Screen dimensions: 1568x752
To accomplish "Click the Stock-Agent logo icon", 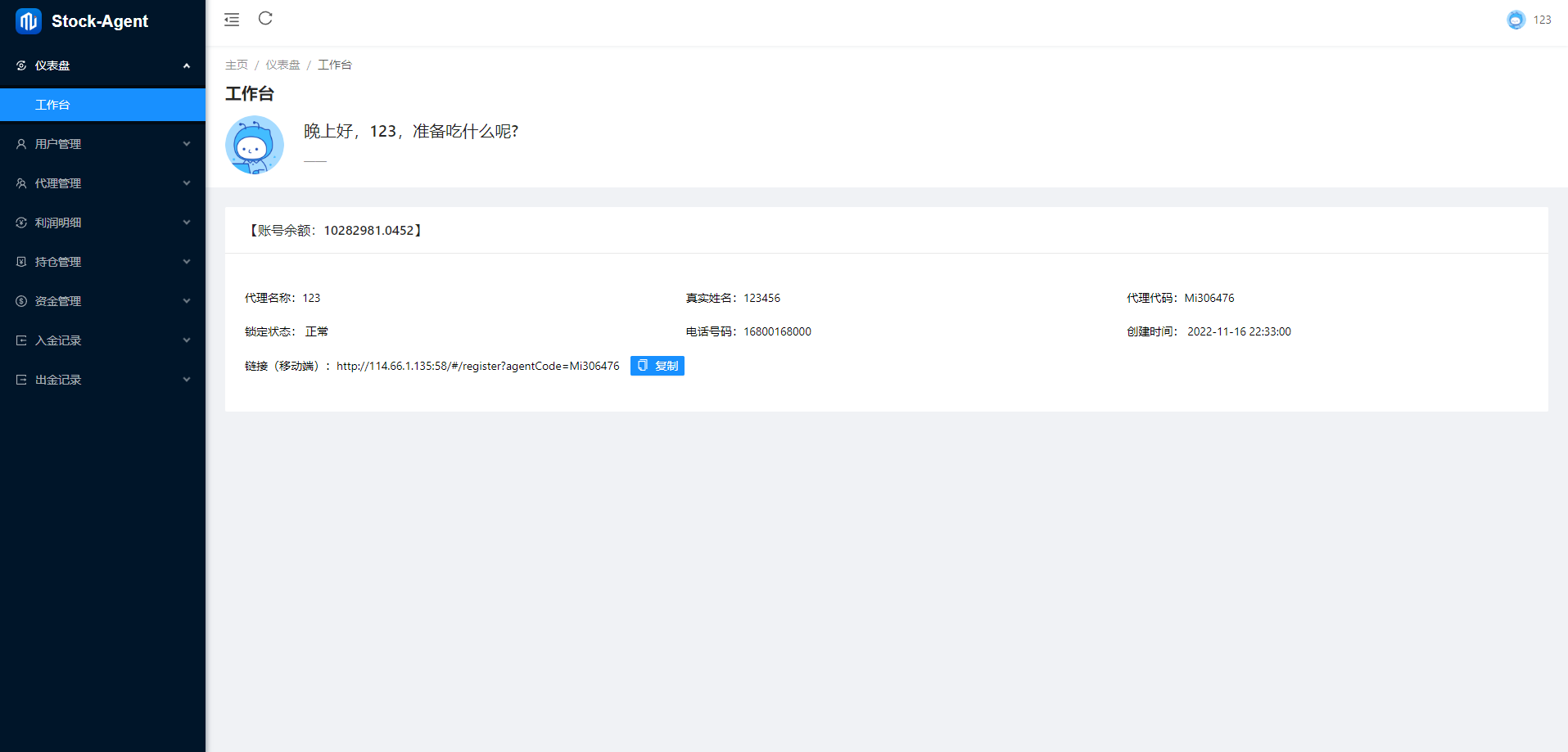I will coord(29,21).
